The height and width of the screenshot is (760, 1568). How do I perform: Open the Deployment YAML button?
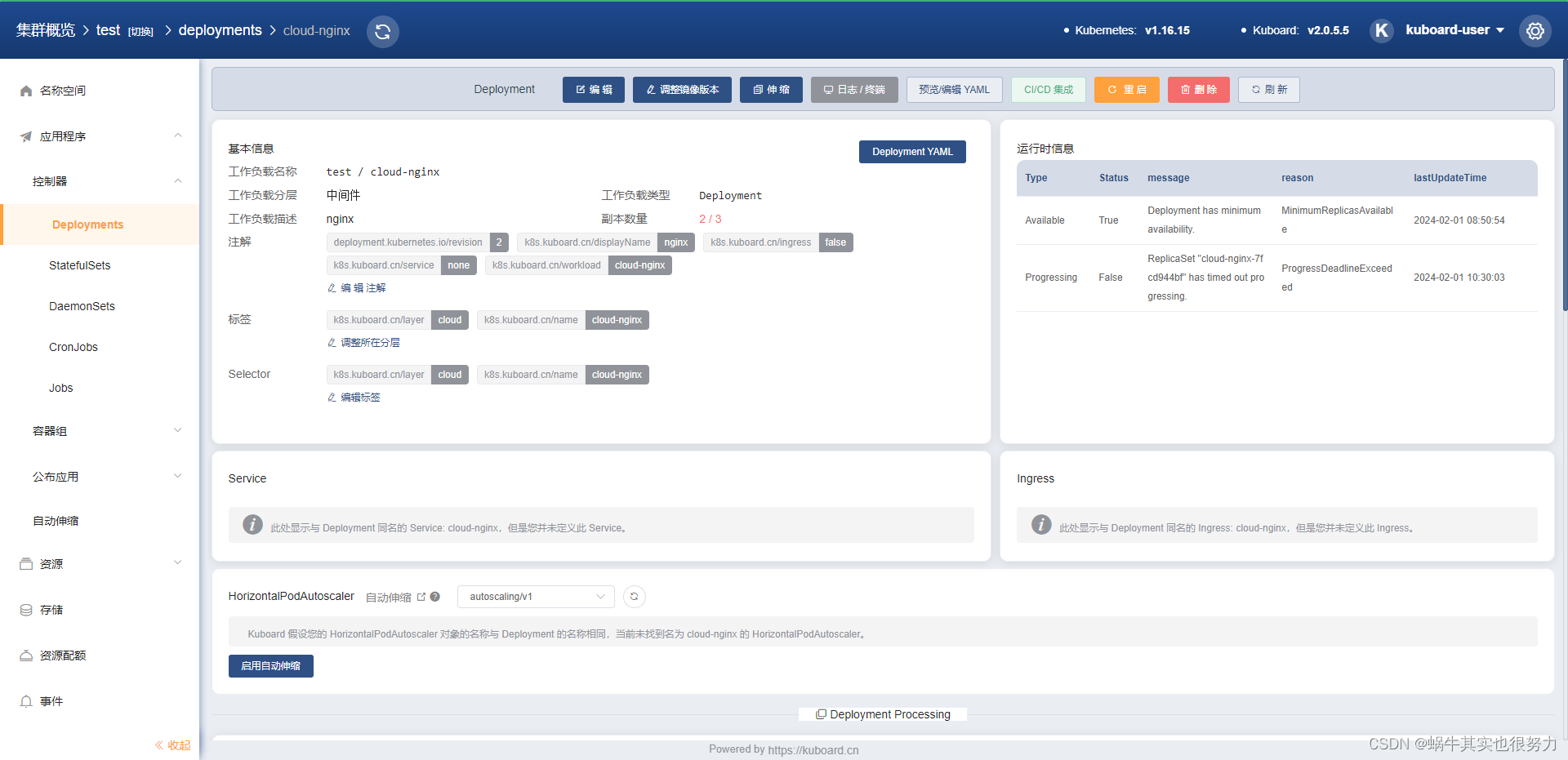click(912, 152)
